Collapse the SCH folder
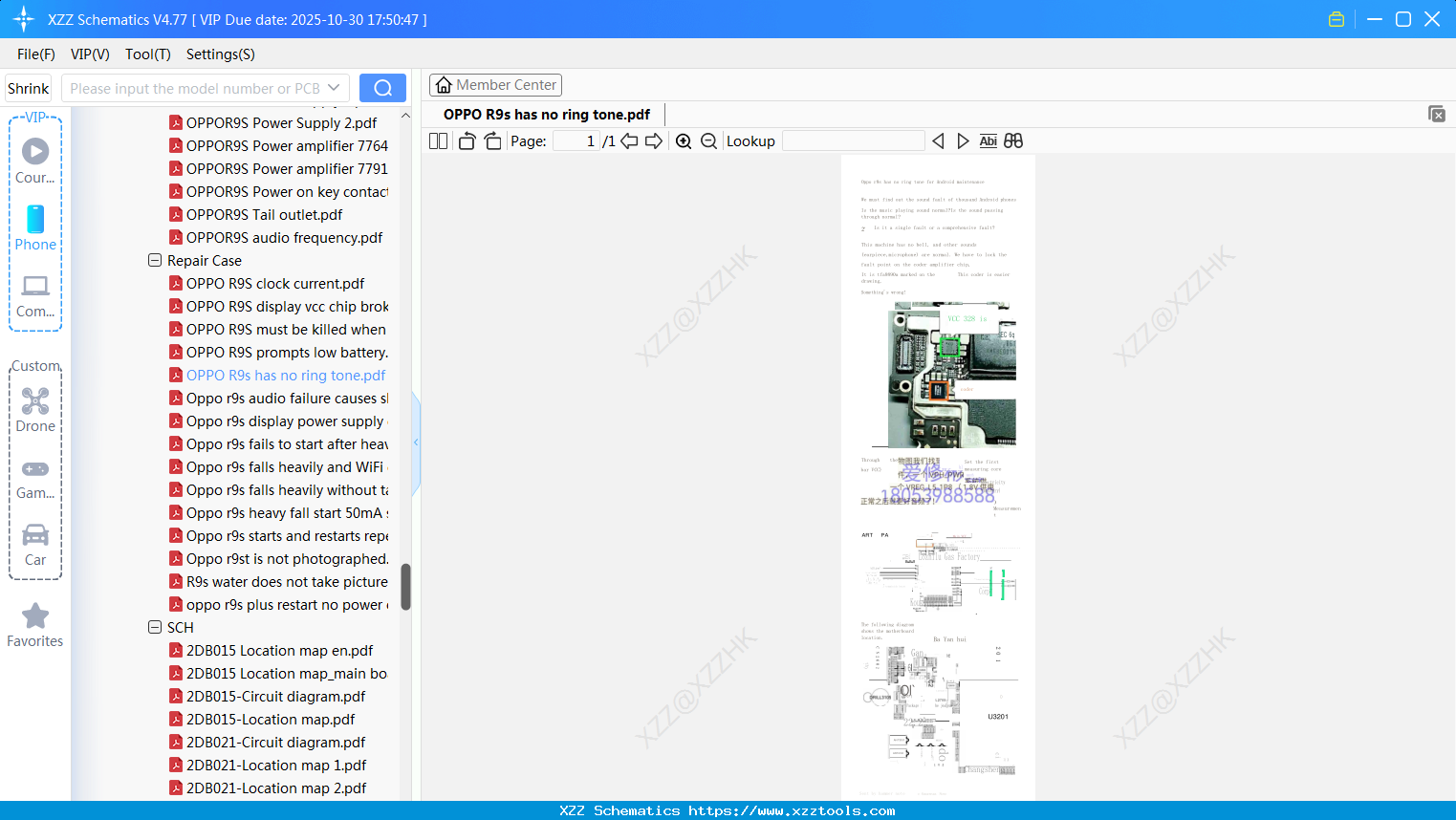This screenshot has height=820, width=1456. [155, 627]
